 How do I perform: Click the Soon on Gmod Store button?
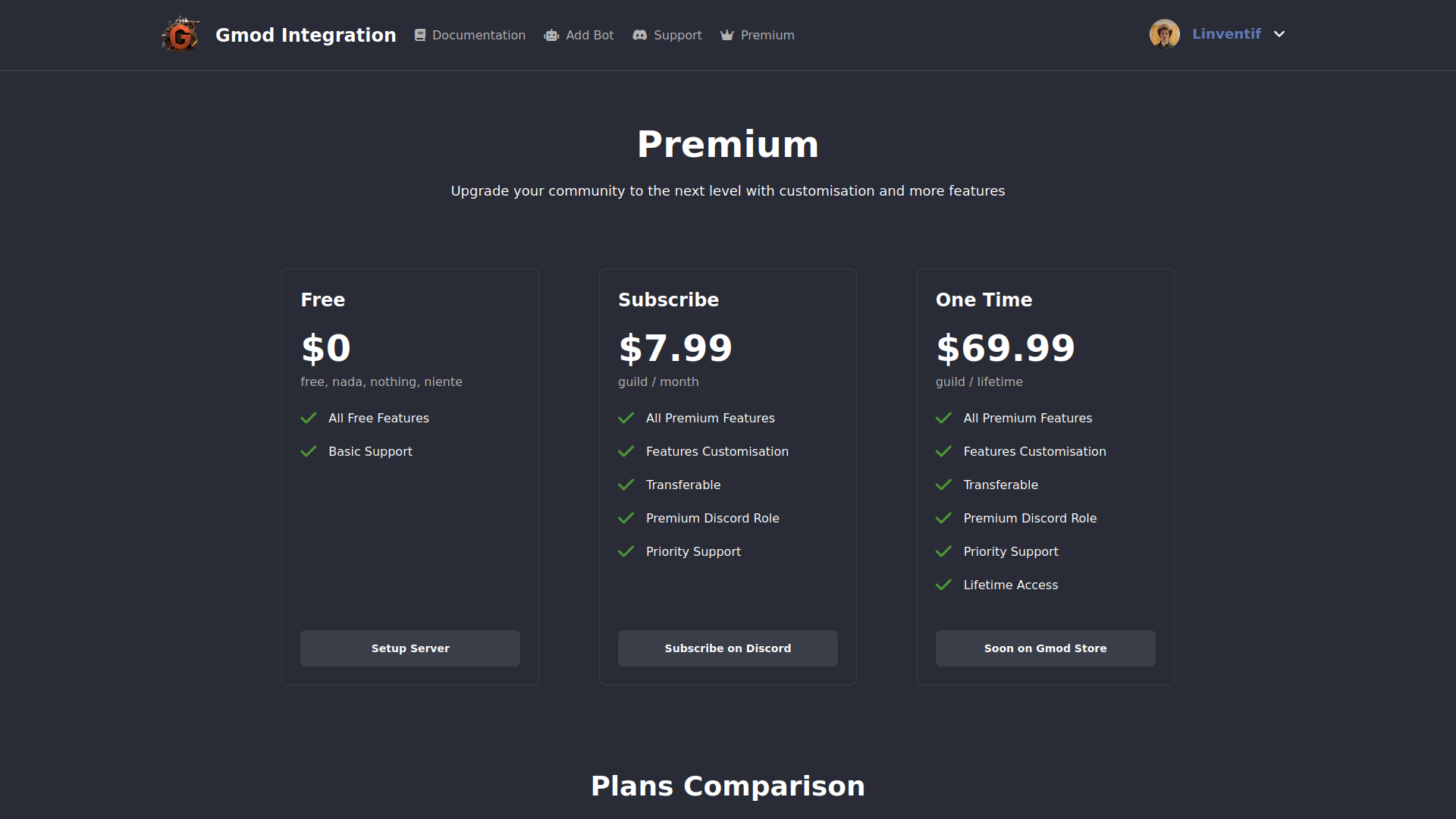pyautogui.click(x=1046, y=648)
